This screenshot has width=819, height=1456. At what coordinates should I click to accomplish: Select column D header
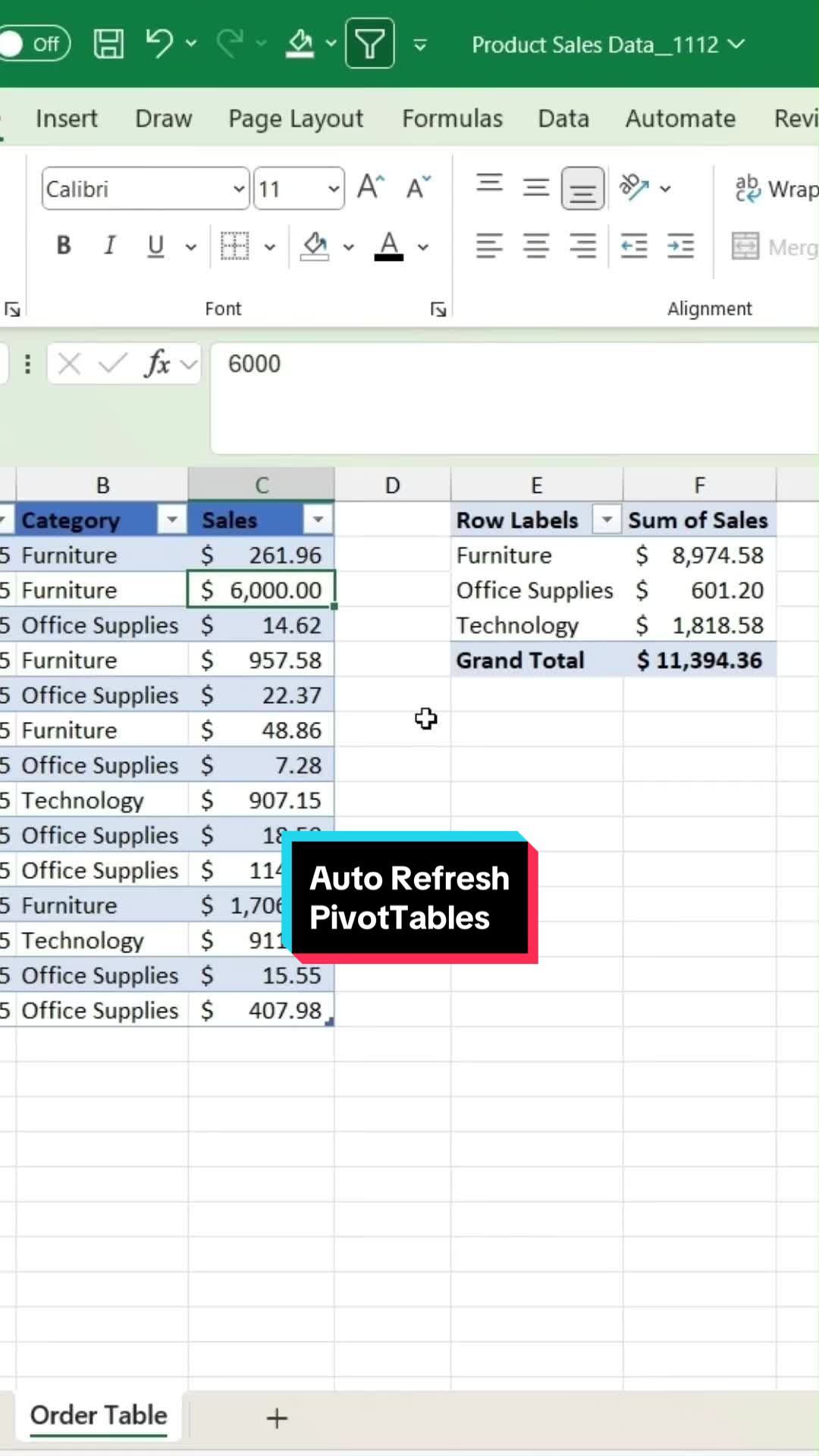[x=392, y=485]
